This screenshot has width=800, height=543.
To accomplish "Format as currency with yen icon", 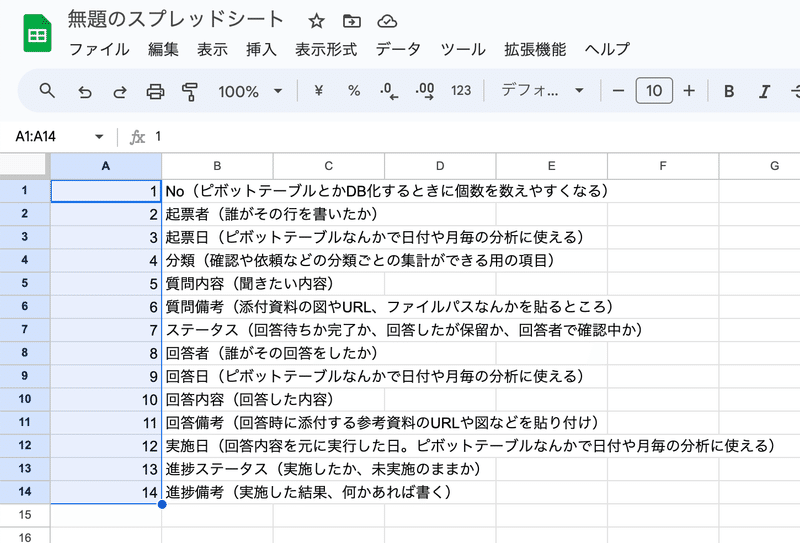I will tap(318, 91).
